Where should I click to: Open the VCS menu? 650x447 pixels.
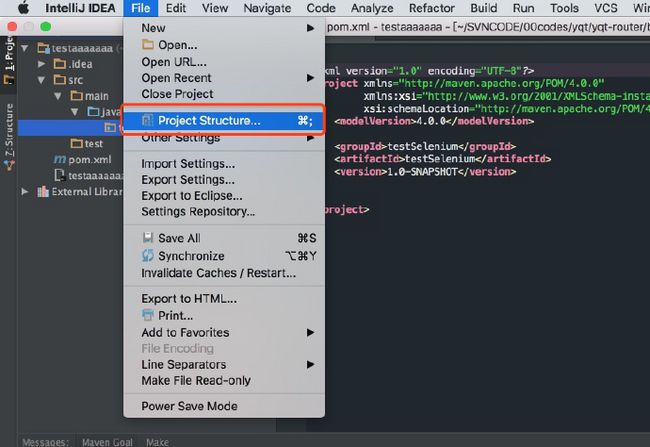(x=606, y=8)
